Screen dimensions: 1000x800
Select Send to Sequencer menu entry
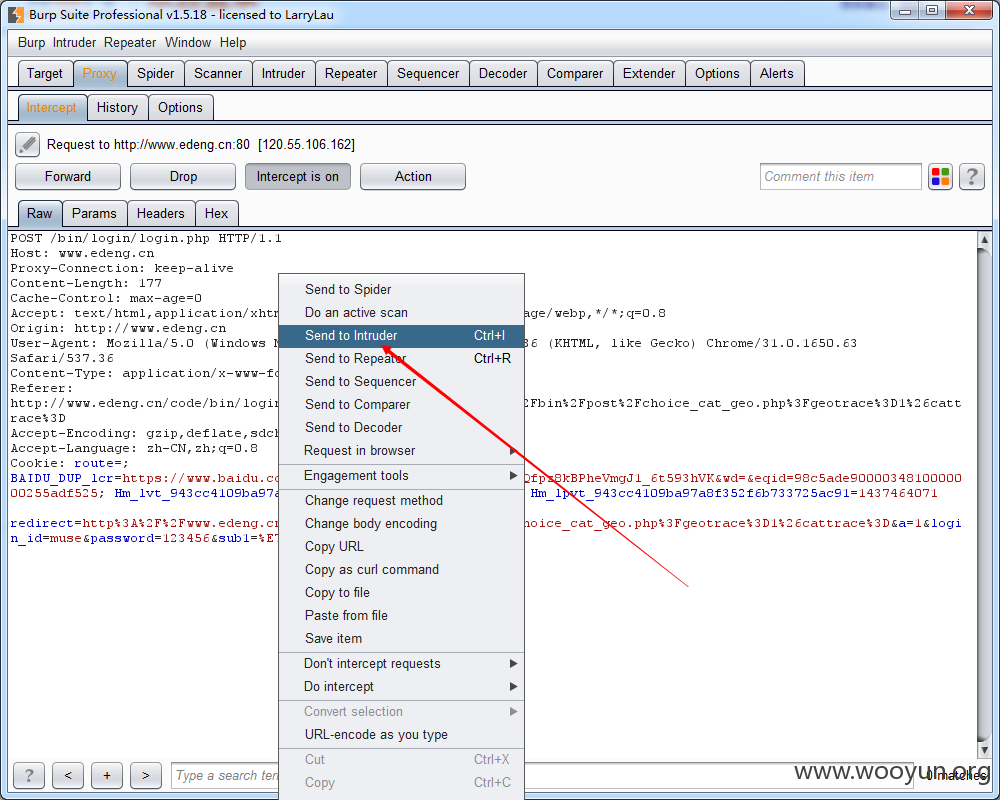[x=401, y=381]
